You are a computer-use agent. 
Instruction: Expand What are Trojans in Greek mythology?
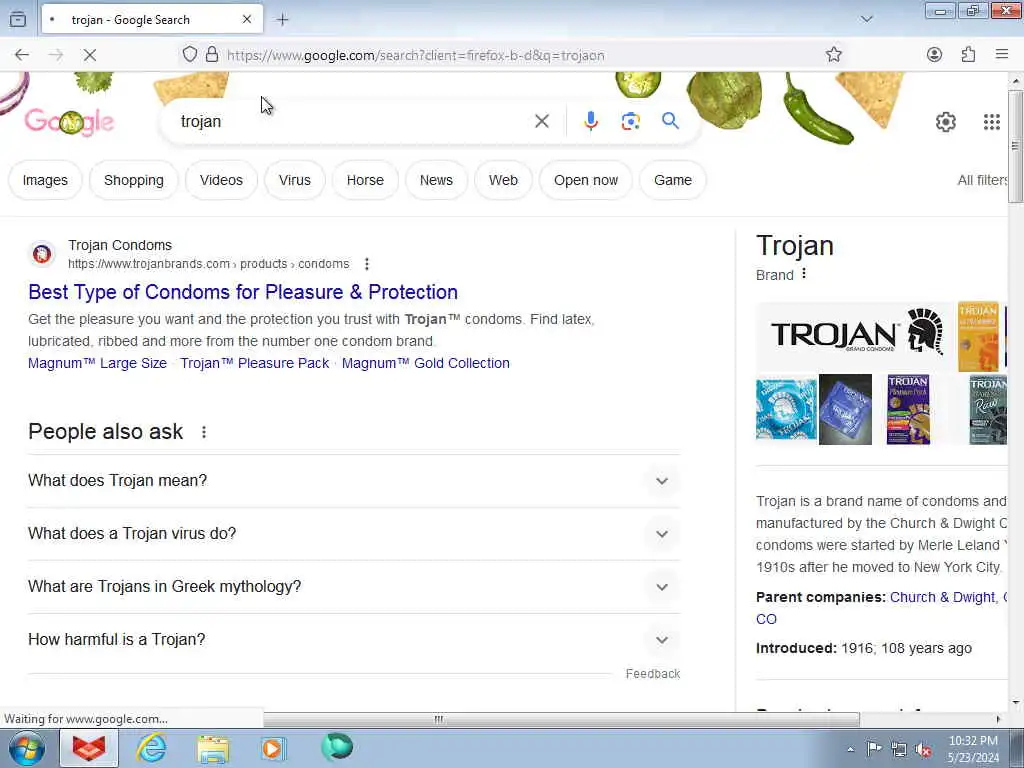[x=354, y=586]
